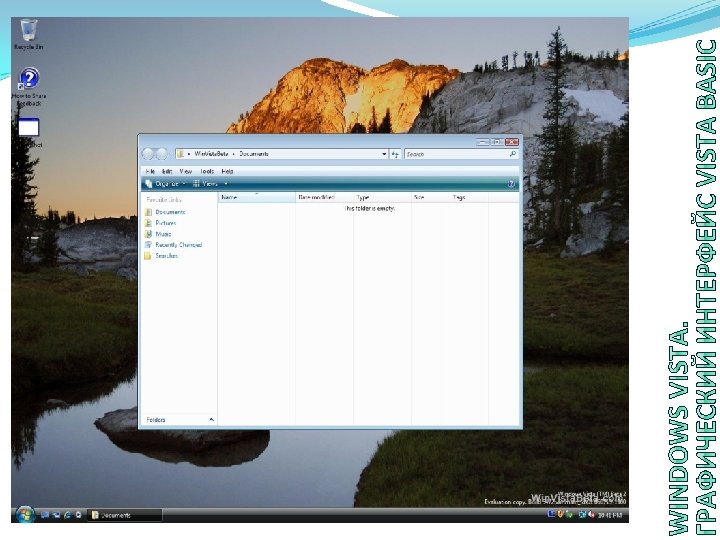This screenshot has height=540, width=720.
Task: Click the fourth quick launch icon
Action: pos(79,515)
